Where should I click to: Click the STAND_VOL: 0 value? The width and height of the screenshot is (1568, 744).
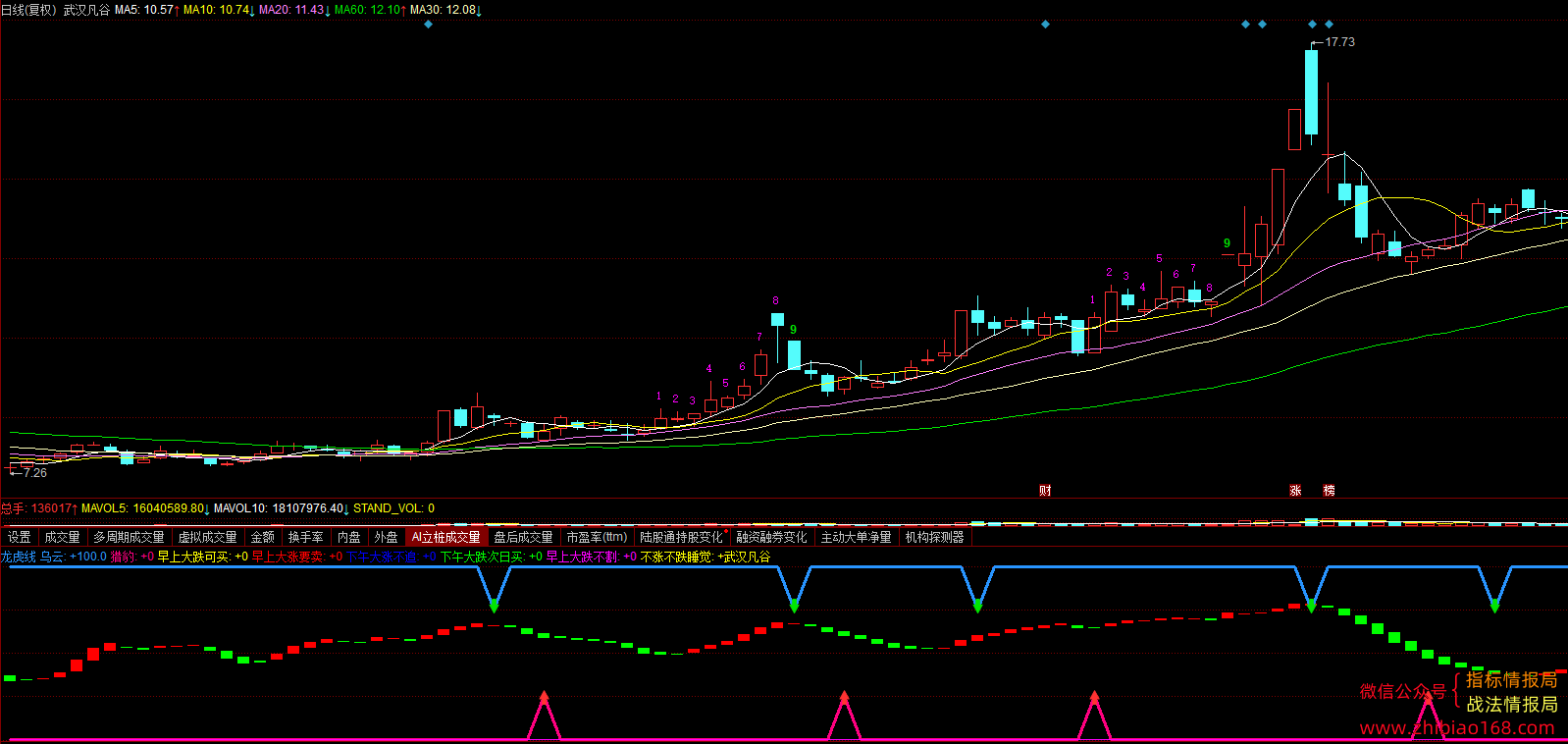click(393, 508)
